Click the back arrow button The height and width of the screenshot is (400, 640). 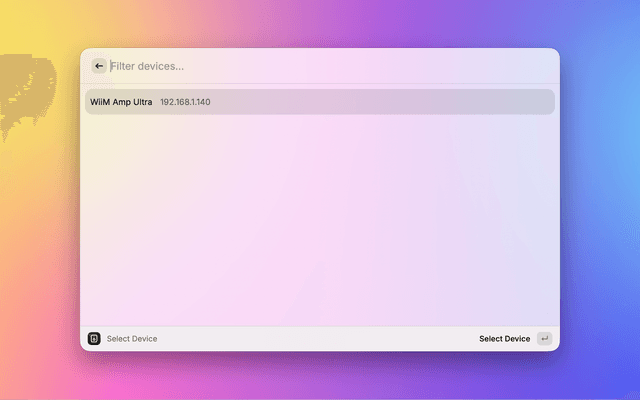pos(99,66)
